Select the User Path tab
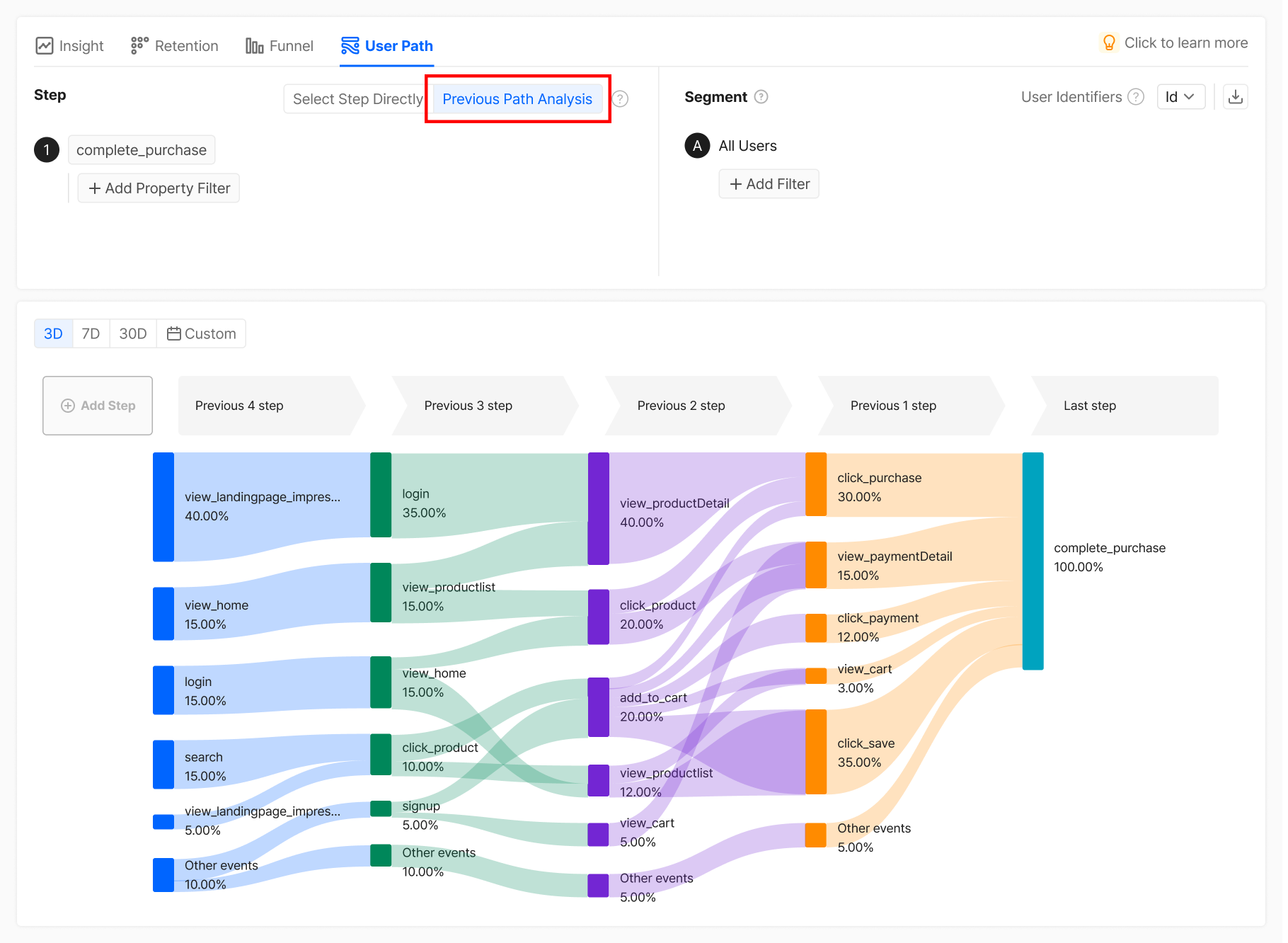The image size is (1288, 943). pyautogui.click(x=386, y=46)
